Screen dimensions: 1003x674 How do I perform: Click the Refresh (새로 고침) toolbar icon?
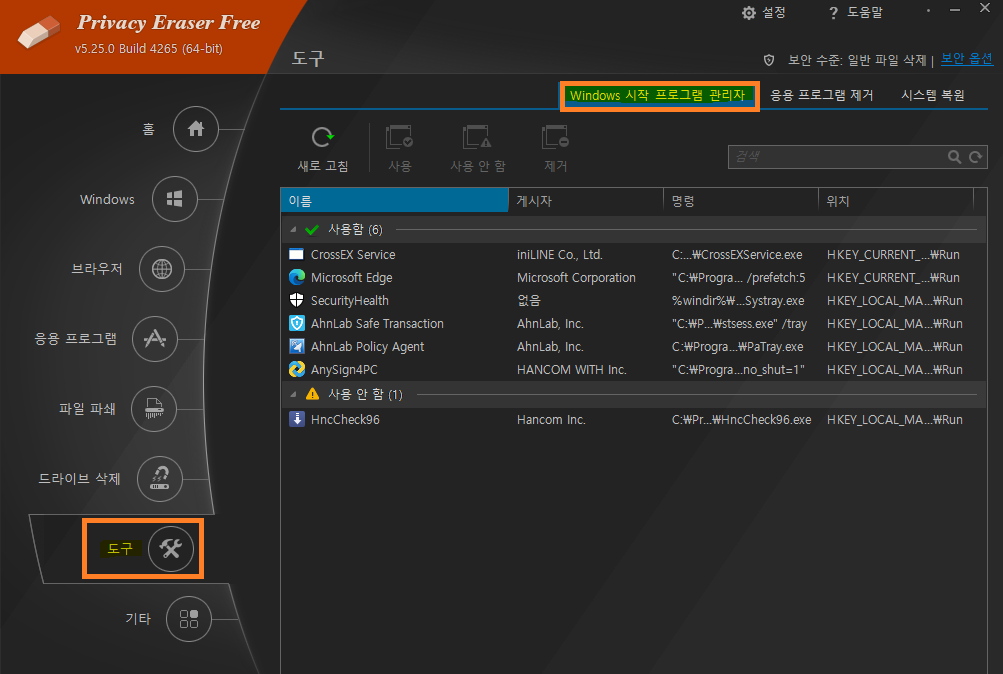(x=323, y=137)
